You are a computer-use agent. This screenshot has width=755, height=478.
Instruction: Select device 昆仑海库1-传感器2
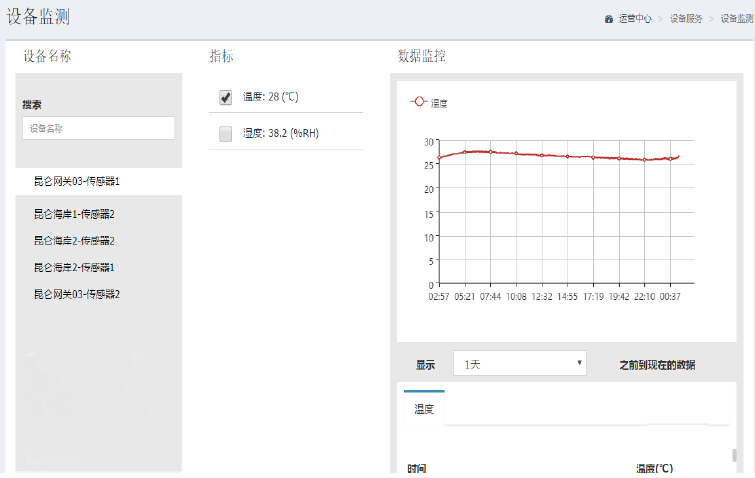(x=74, y=214)
